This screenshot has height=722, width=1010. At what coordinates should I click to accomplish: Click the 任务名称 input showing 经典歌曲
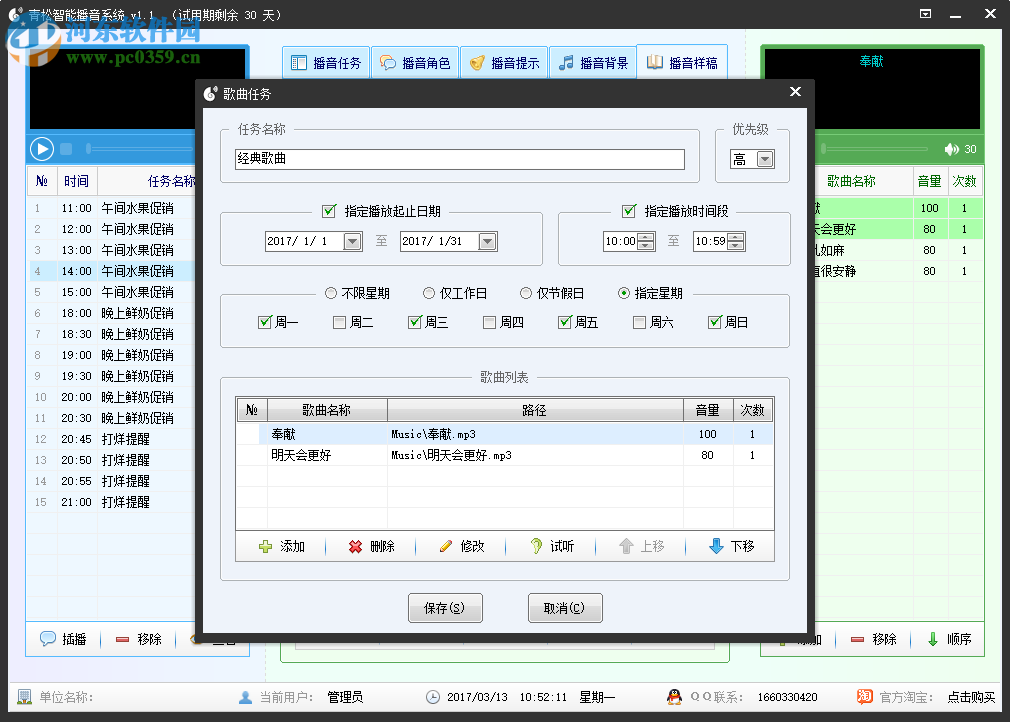(455, 158)
